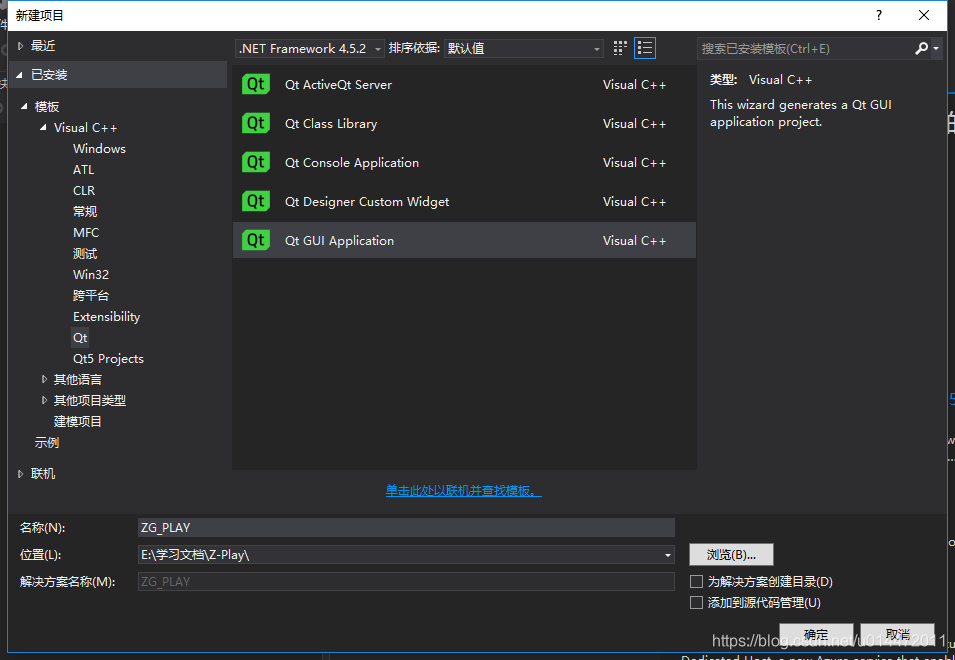
Task: Enable add to source control checkbox
Action: (x=696, y=603)
